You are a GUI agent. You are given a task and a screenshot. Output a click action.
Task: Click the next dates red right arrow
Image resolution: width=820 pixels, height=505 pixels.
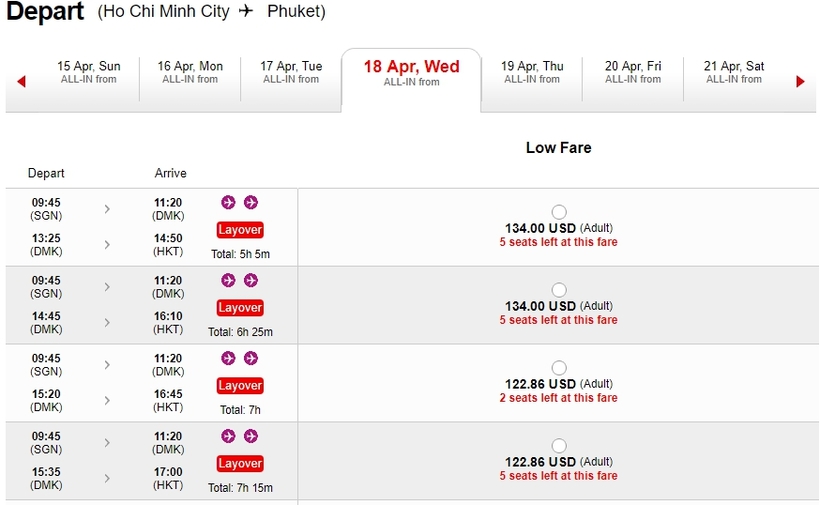800,82
